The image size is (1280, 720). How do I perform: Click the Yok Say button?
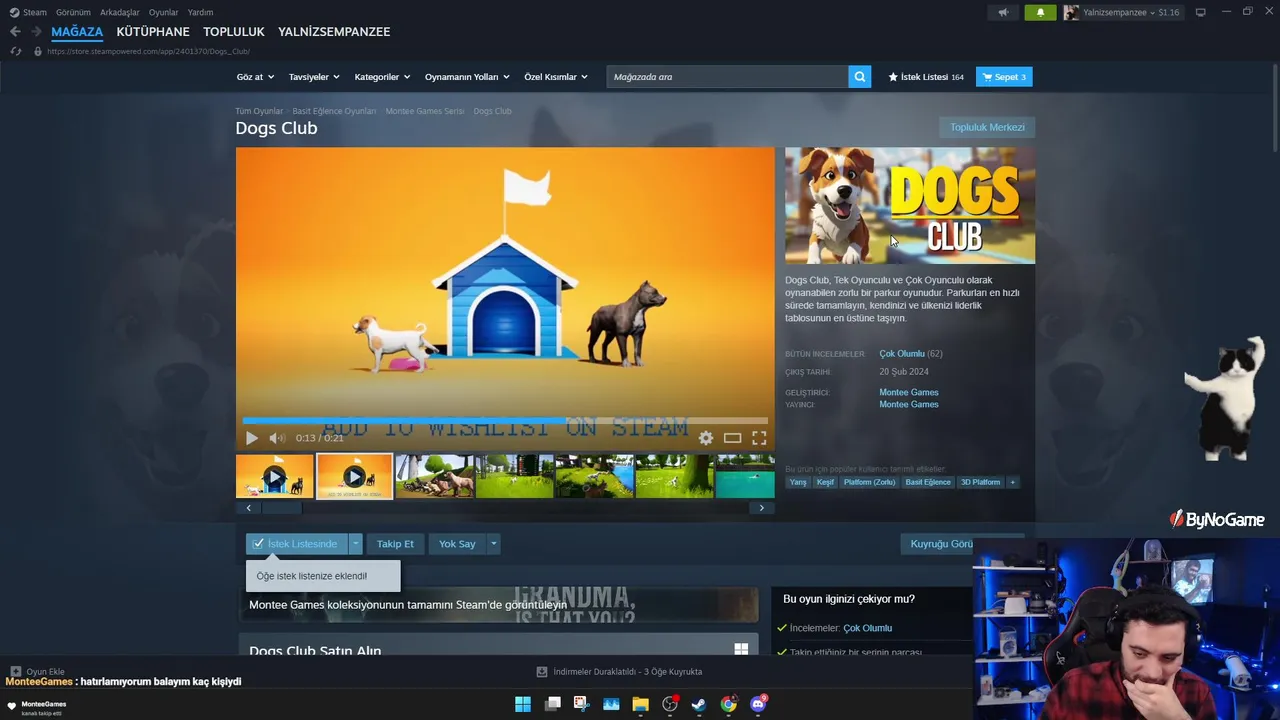coord(457,544)
